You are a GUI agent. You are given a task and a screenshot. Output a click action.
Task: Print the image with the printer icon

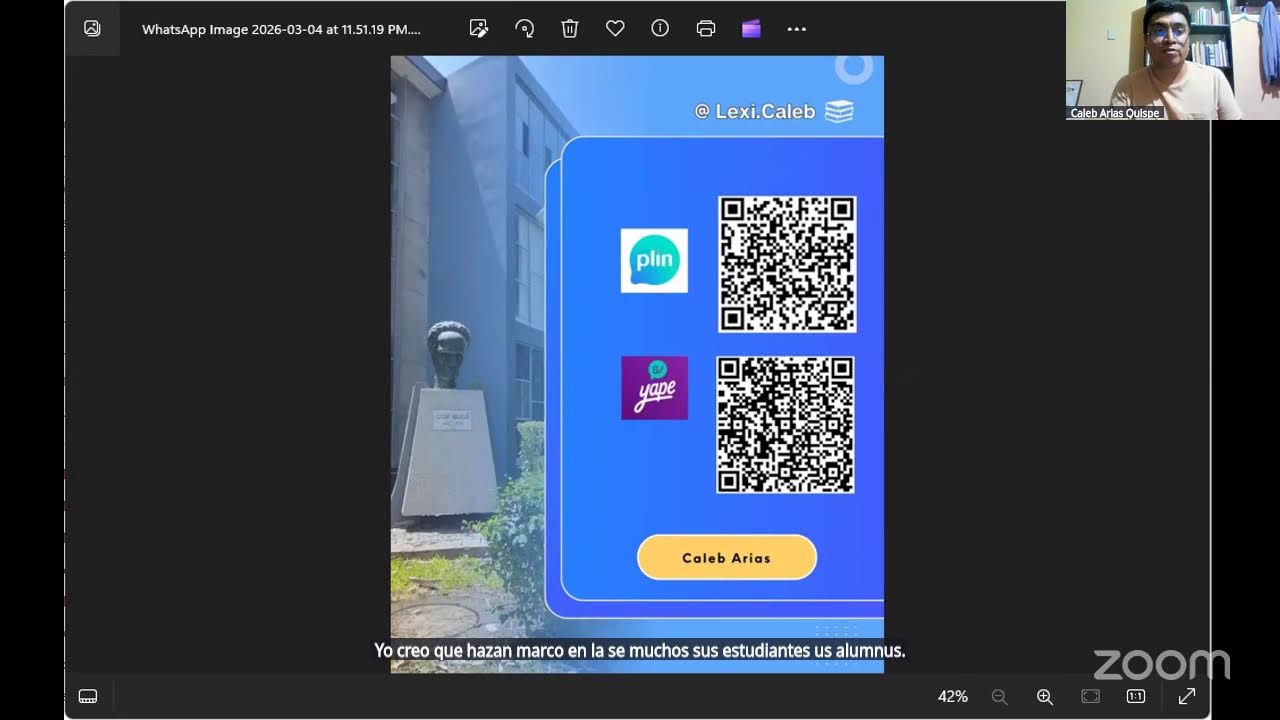(x=706, y=29)
